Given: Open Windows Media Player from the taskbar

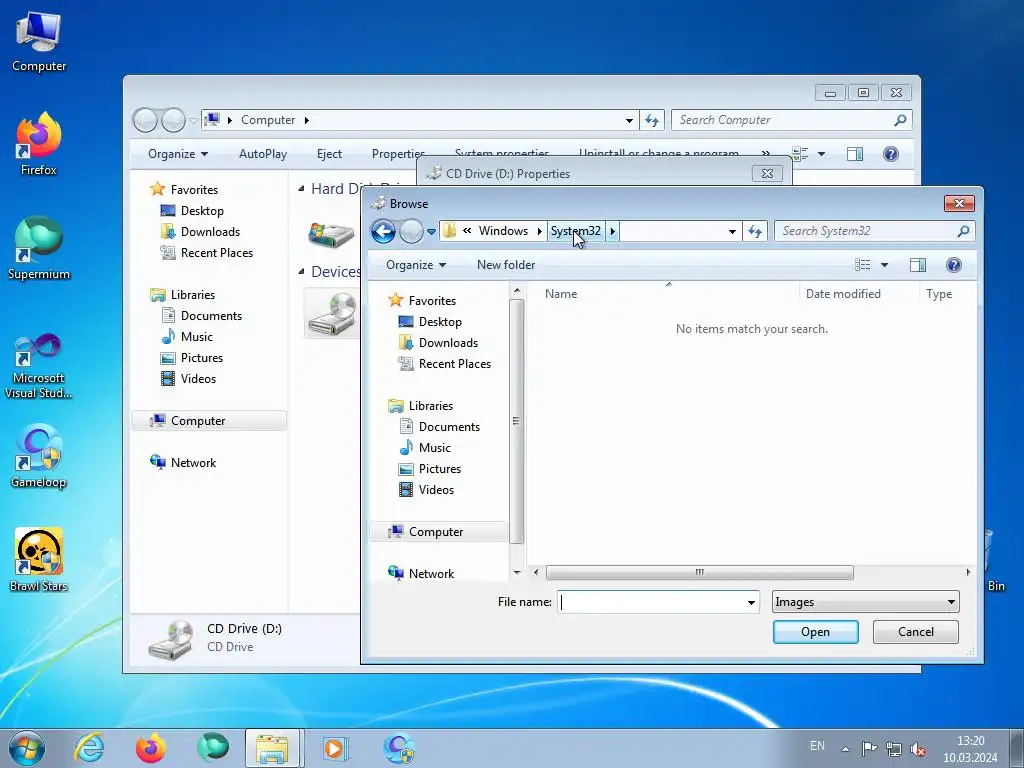Looking at the screenshot, I should tap(335, 748).
